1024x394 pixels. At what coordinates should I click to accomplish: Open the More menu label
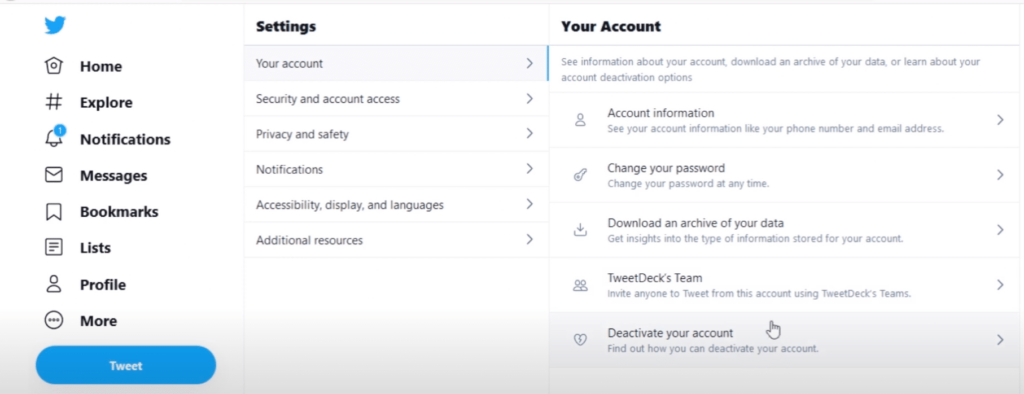point(99,321)
